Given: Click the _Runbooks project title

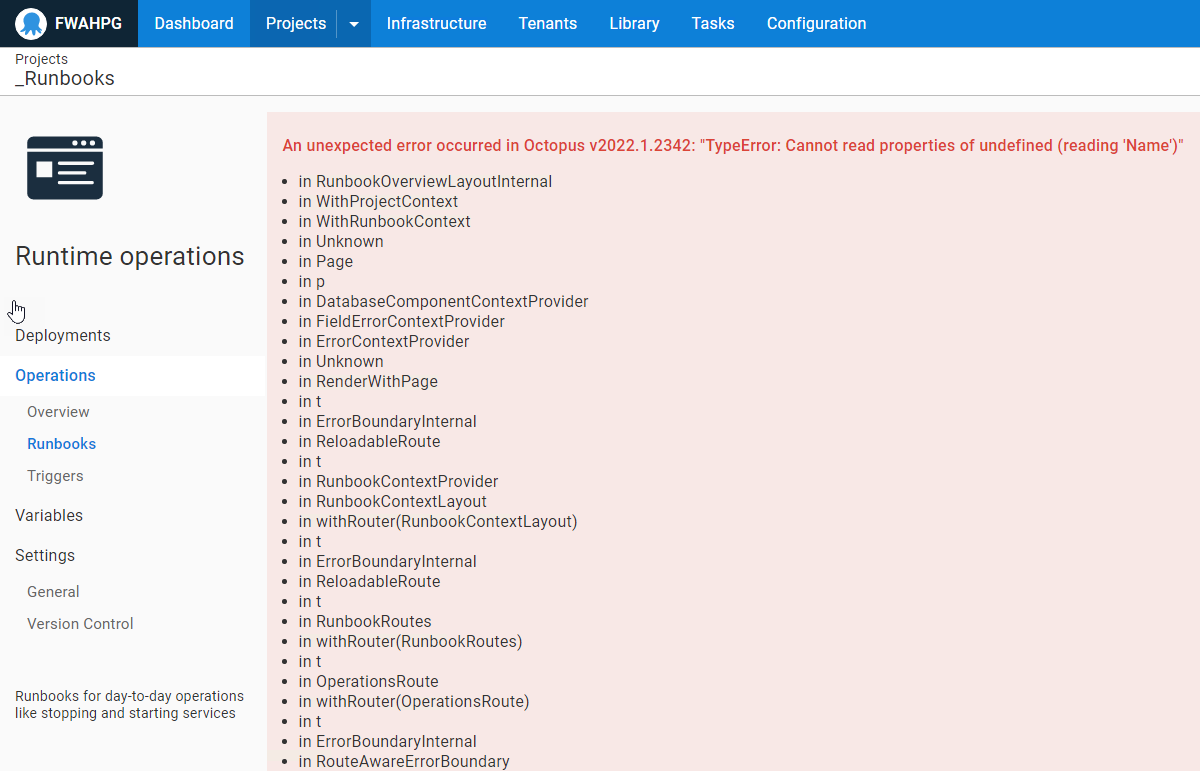Looking at the screenshot, I should tap(64, 78).
